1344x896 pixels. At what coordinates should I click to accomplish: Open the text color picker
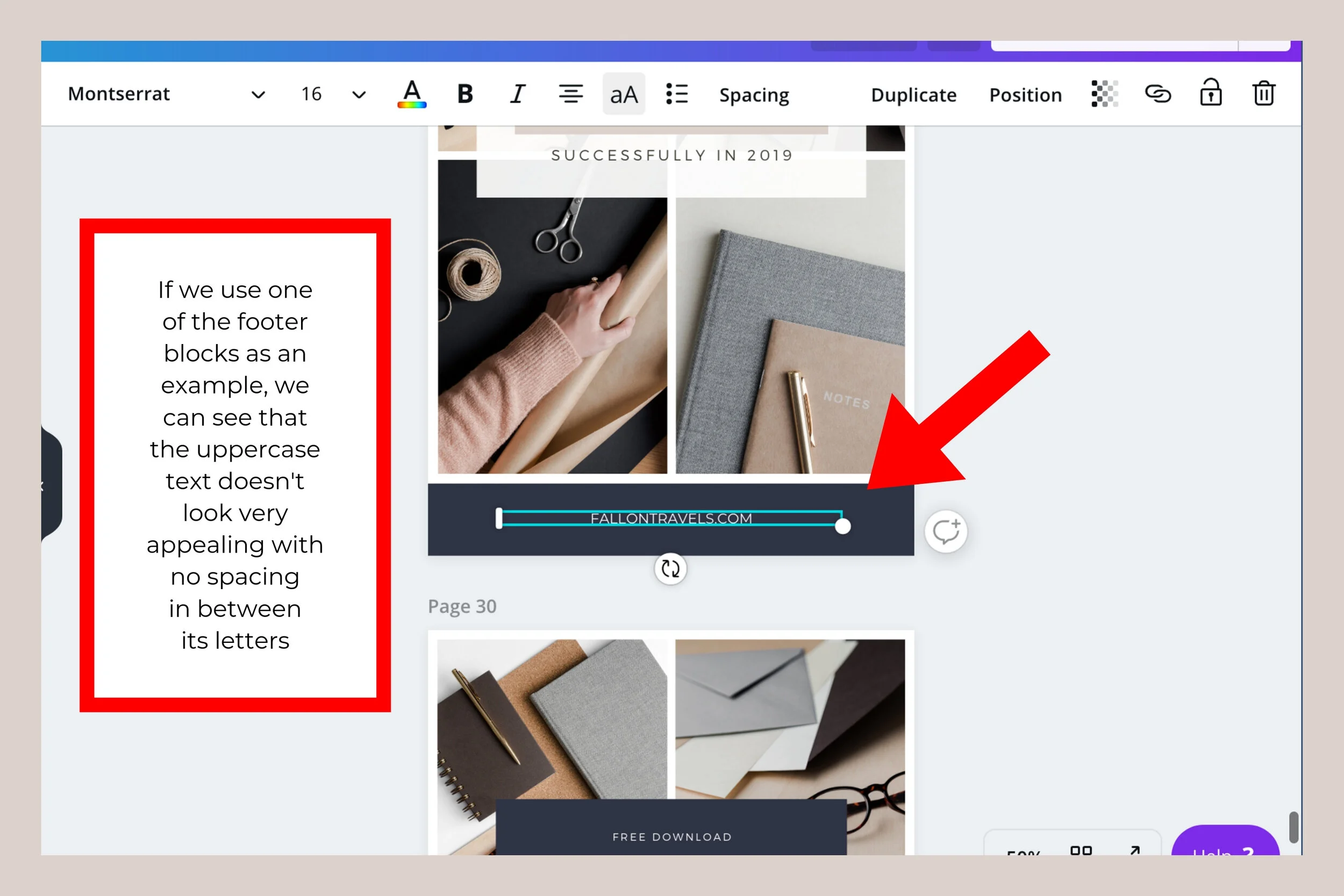[412, 94]
